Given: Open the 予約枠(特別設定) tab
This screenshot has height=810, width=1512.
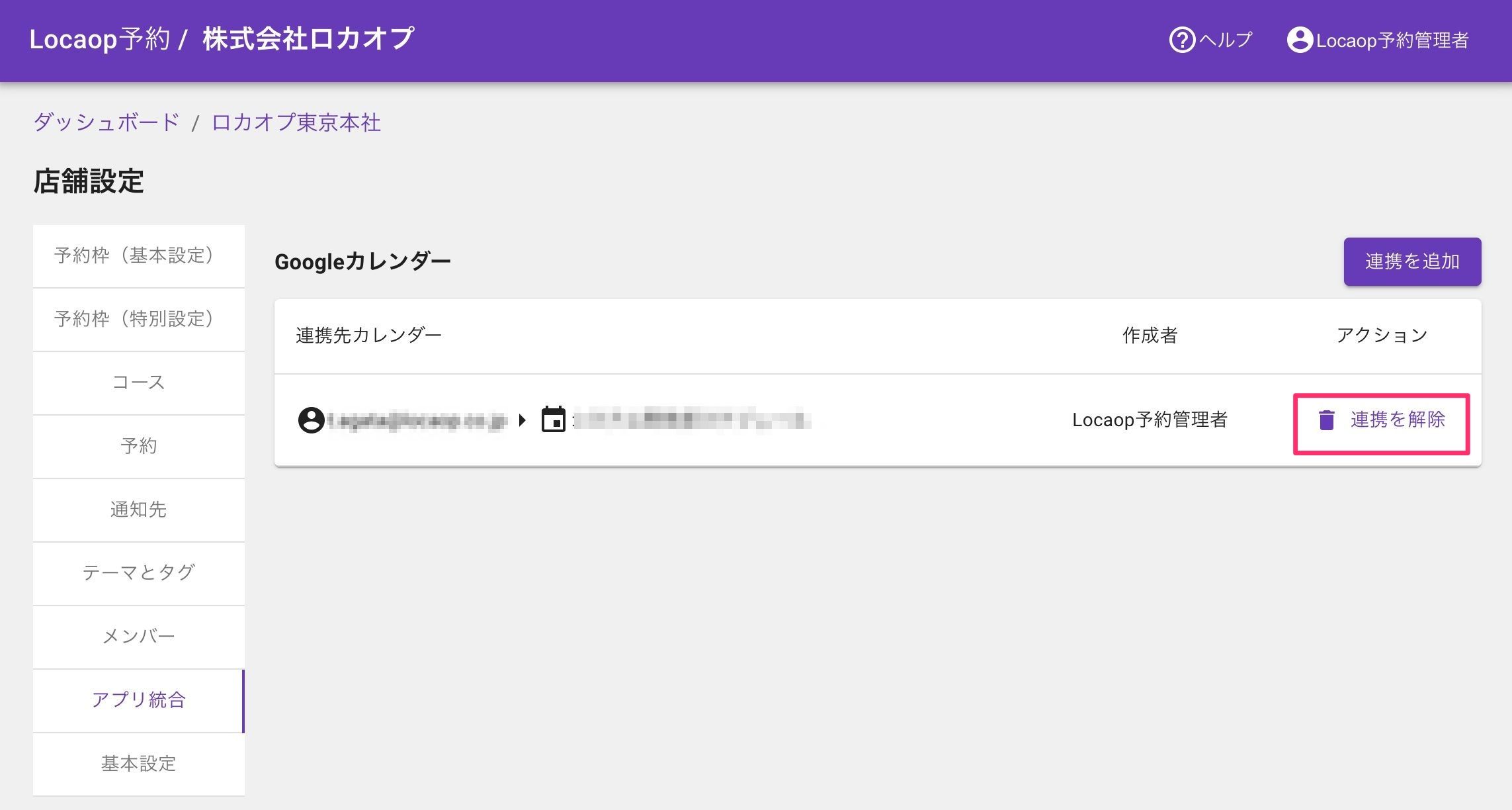Looking at the screenshot, I should coord(138,320).
